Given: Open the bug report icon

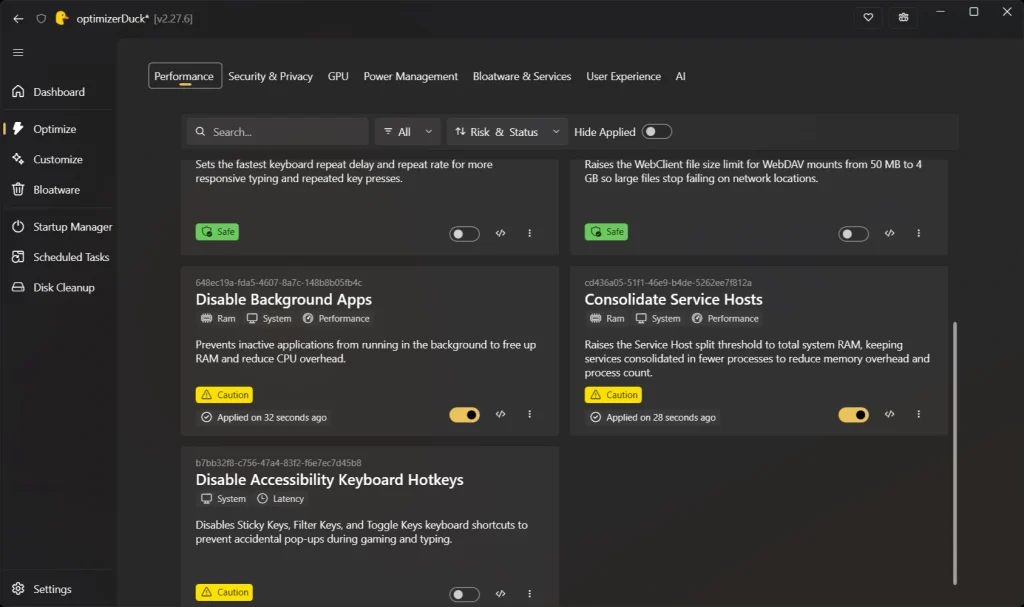Looking at the screenshot, I should click(x=903, y=18).
